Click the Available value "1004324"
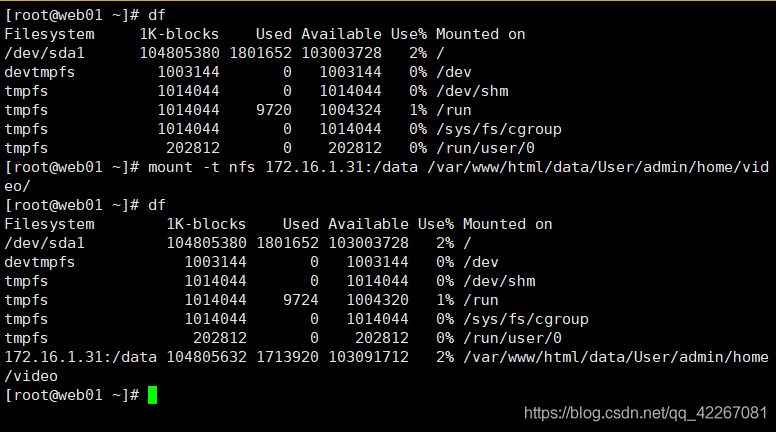Image resolution: width=776 pixels, height=432 pixels. coord(350,110)
